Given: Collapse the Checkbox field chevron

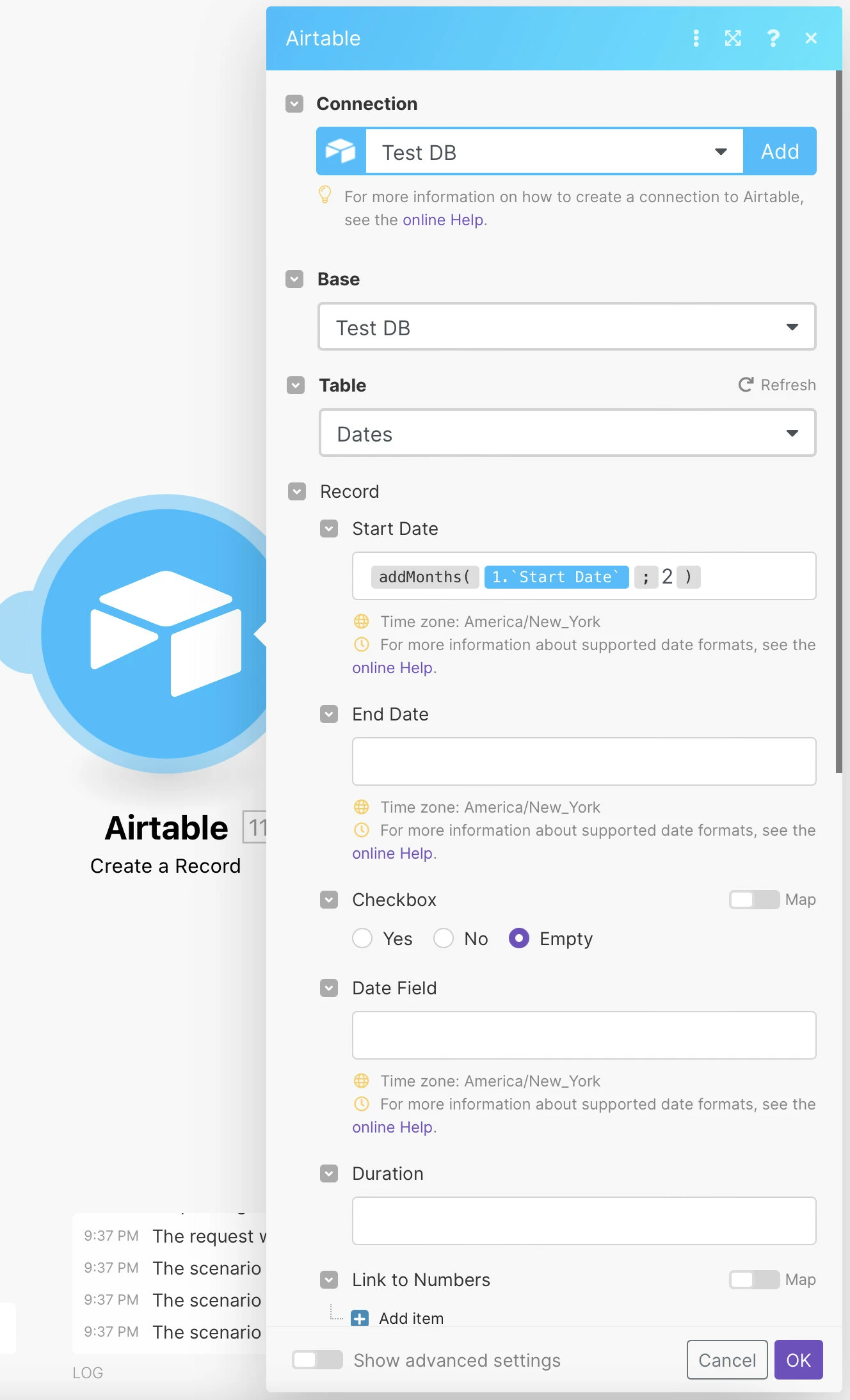Looking at the screenshot, I should 329,900.
